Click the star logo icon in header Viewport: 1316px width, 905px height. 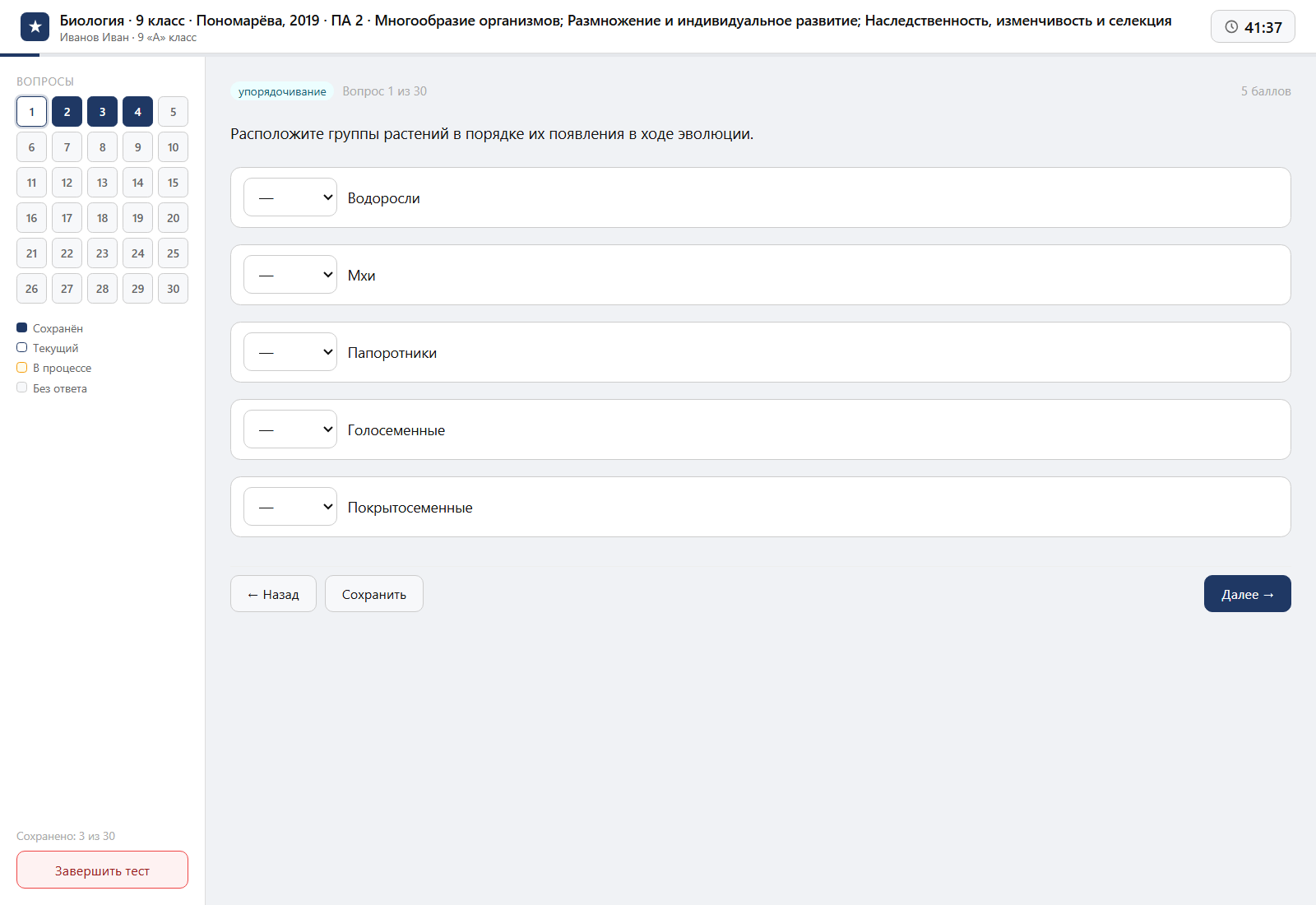tap(35, 27)
